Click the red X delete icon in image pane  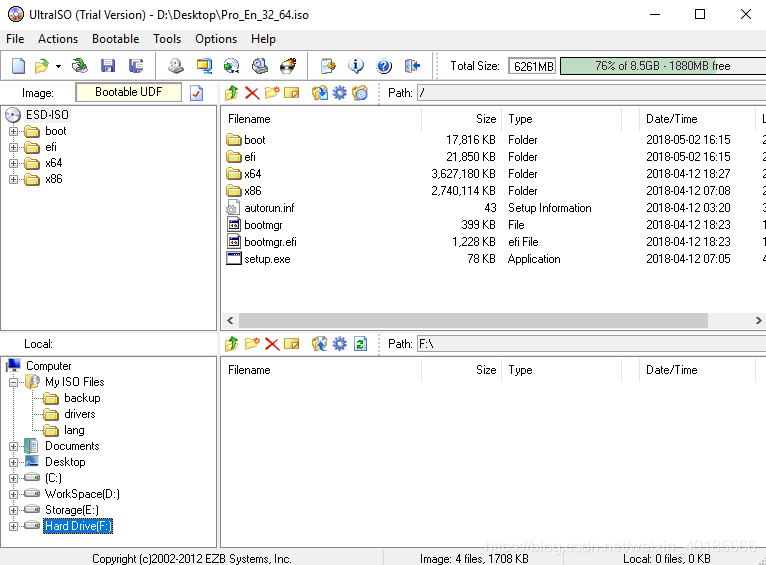pyautogui.click(x=252, y=92)
